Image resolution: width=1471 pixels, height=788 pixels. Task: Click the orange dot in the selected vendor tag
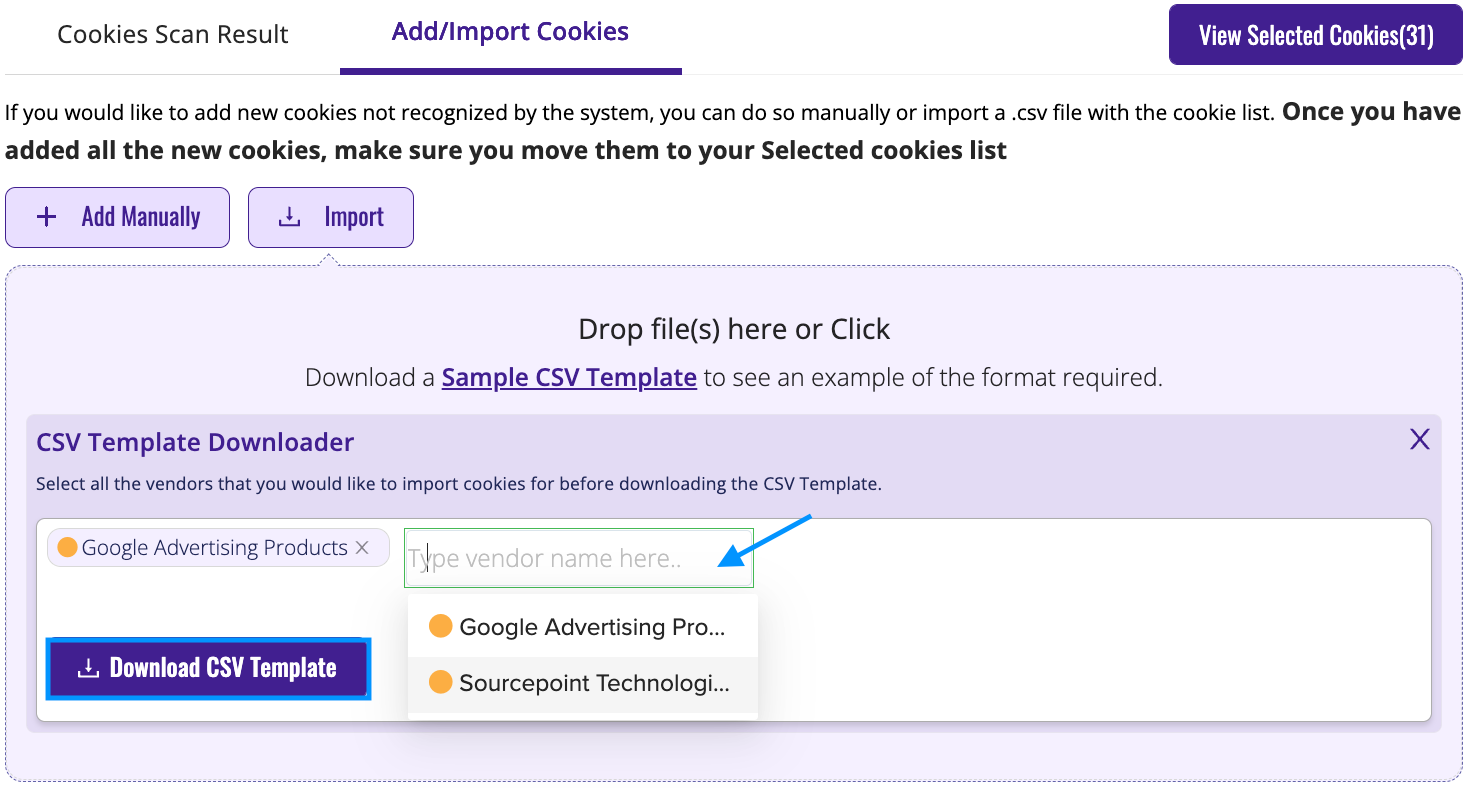point(68,548)
